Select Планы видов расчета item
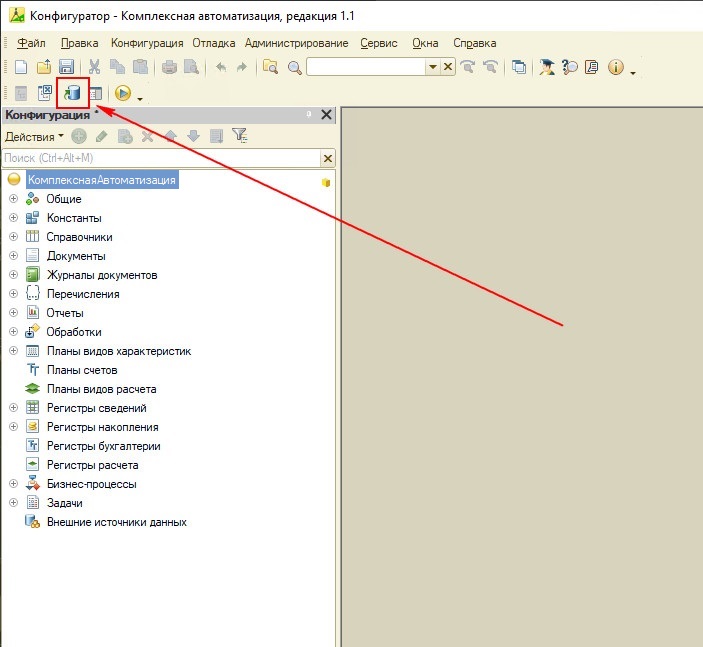The height and width of the screenshot is (647, 703). 102,389
